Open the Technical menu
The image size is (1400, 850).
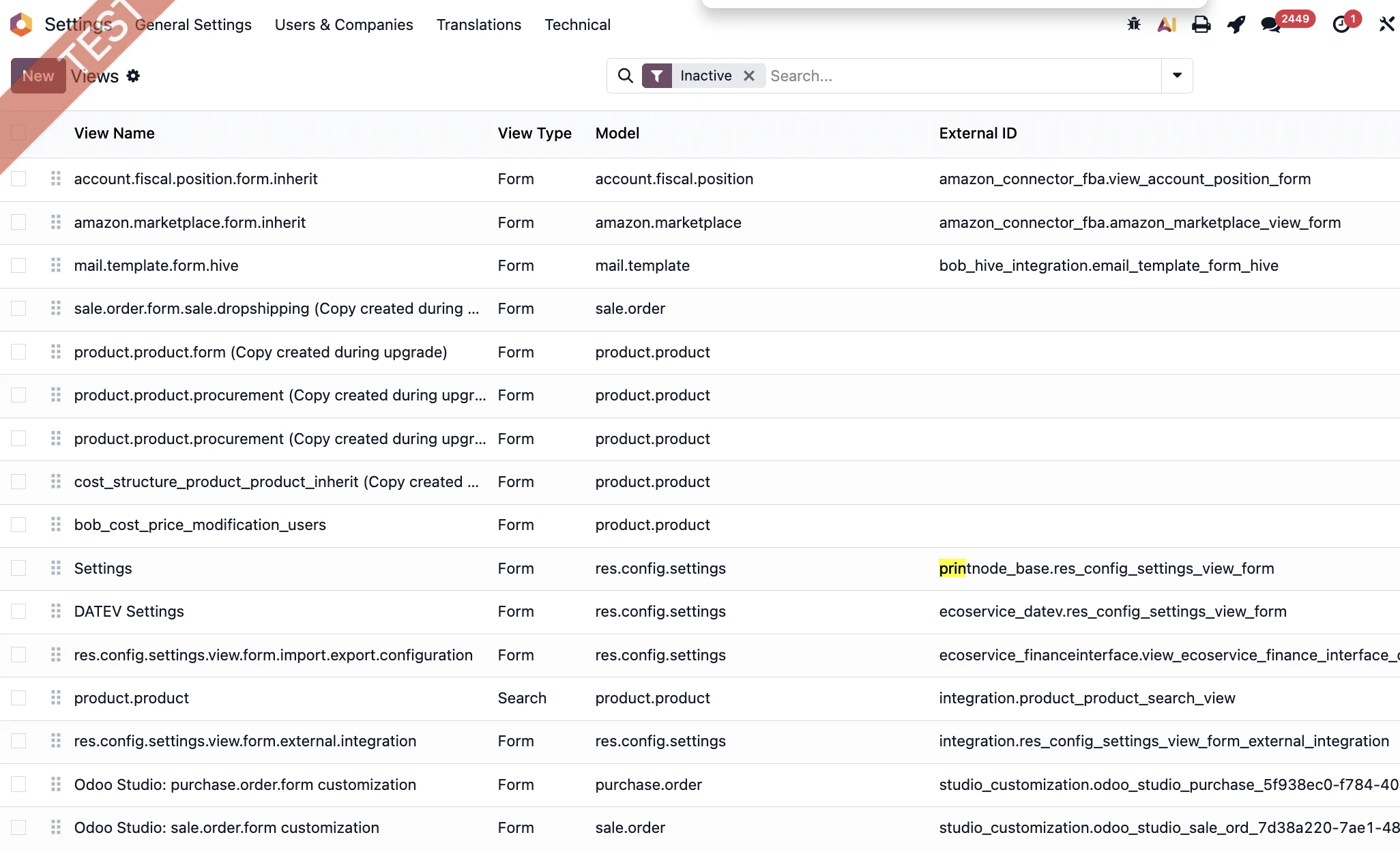[x=577, y=25]
